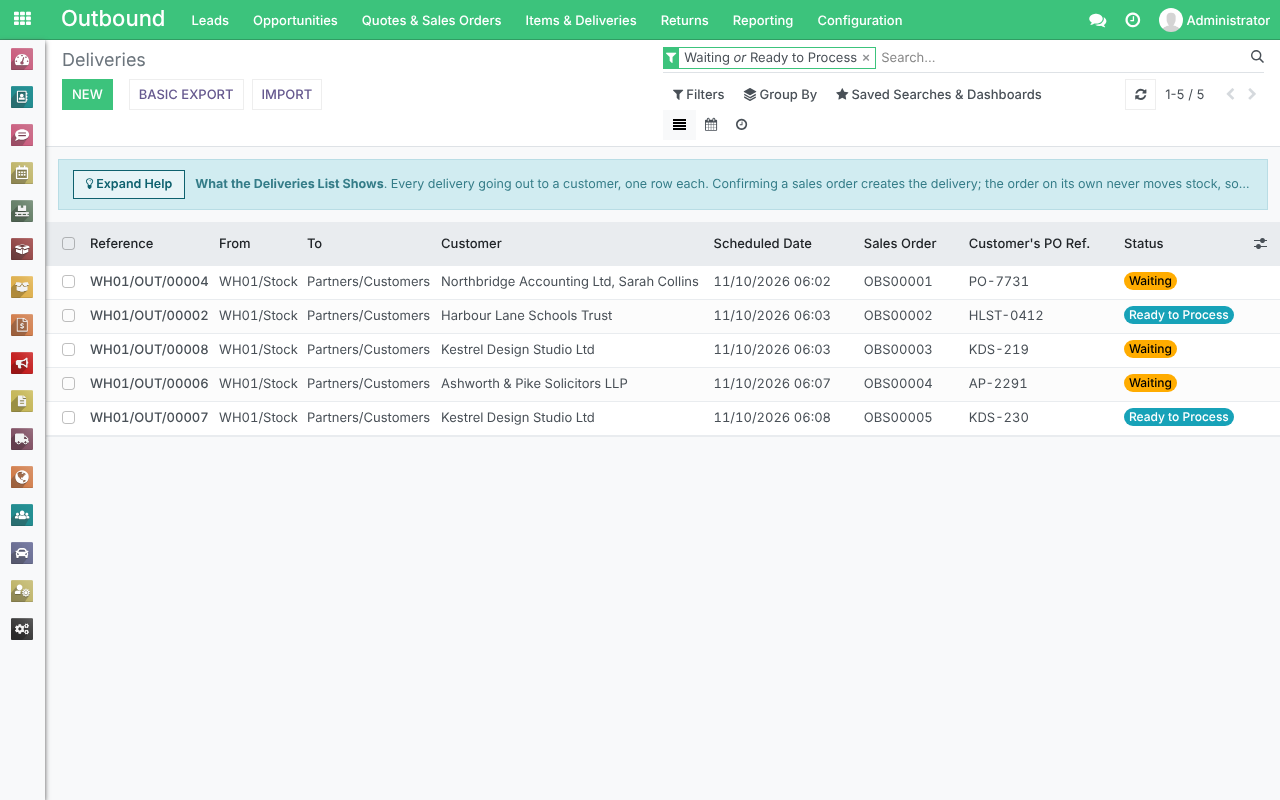This screenshot has height=800, width=1280.
Task: Click the search magnifier icon
Action: pyautogui.click(x=1258, y=57)
